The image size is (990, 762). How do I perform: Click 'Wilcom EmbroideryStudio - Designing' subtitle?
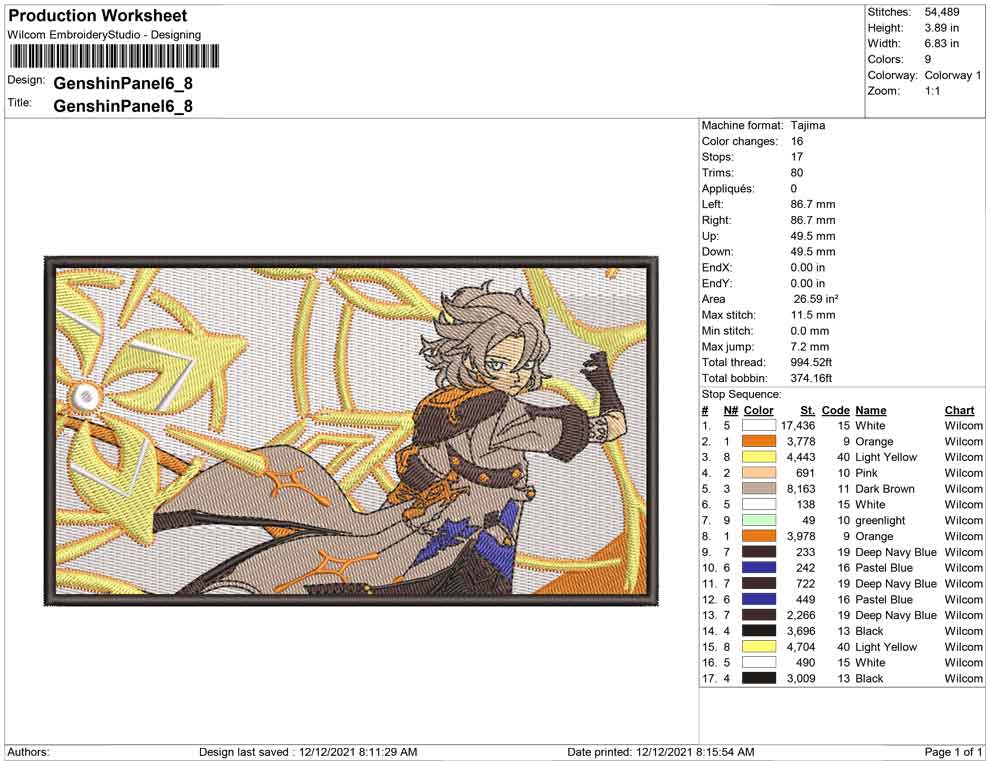pos(104,35)
